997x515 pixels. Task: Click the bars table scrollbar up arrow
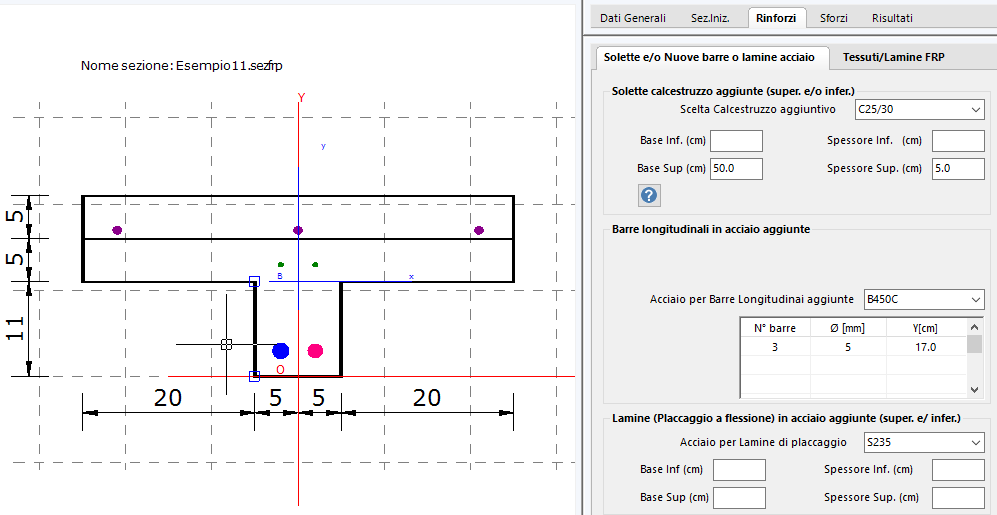(975, 326)
